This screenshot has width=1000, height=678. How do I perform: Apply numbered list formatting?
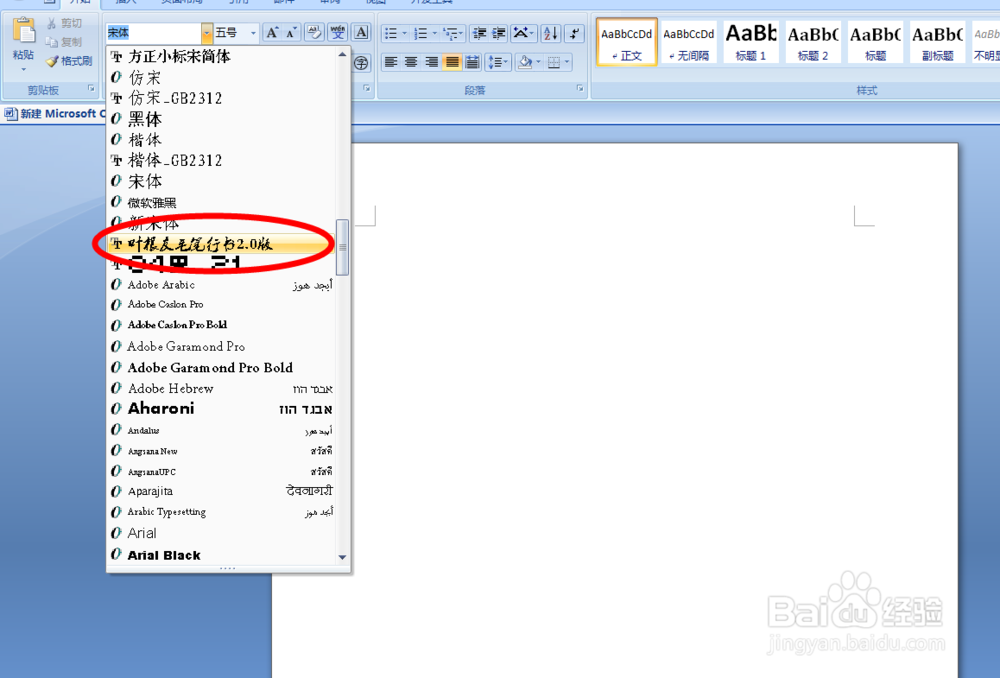click(x=420, y=33)
